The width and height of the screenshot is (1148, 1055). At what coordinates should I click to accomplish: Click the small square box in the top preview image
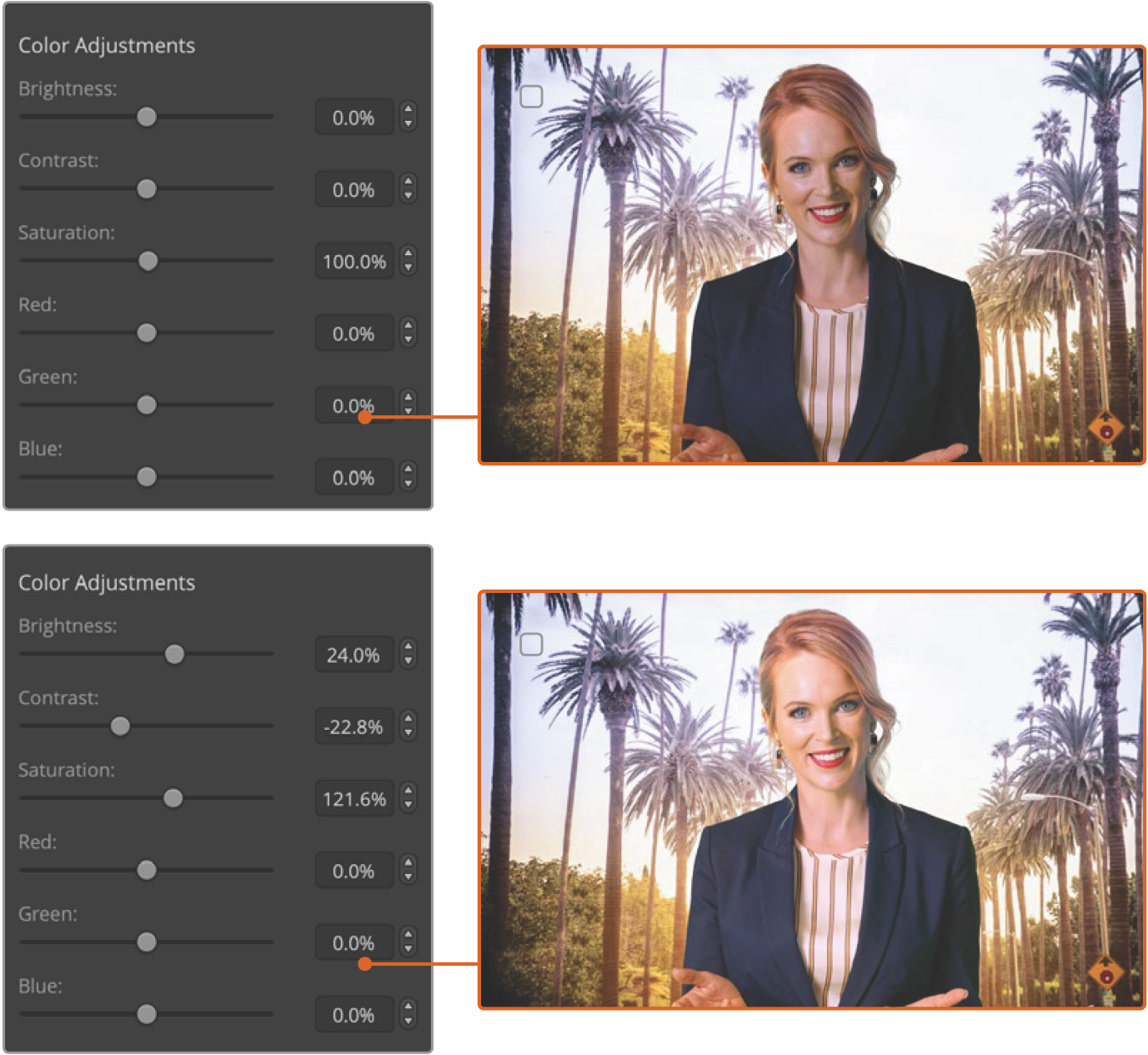531,97
